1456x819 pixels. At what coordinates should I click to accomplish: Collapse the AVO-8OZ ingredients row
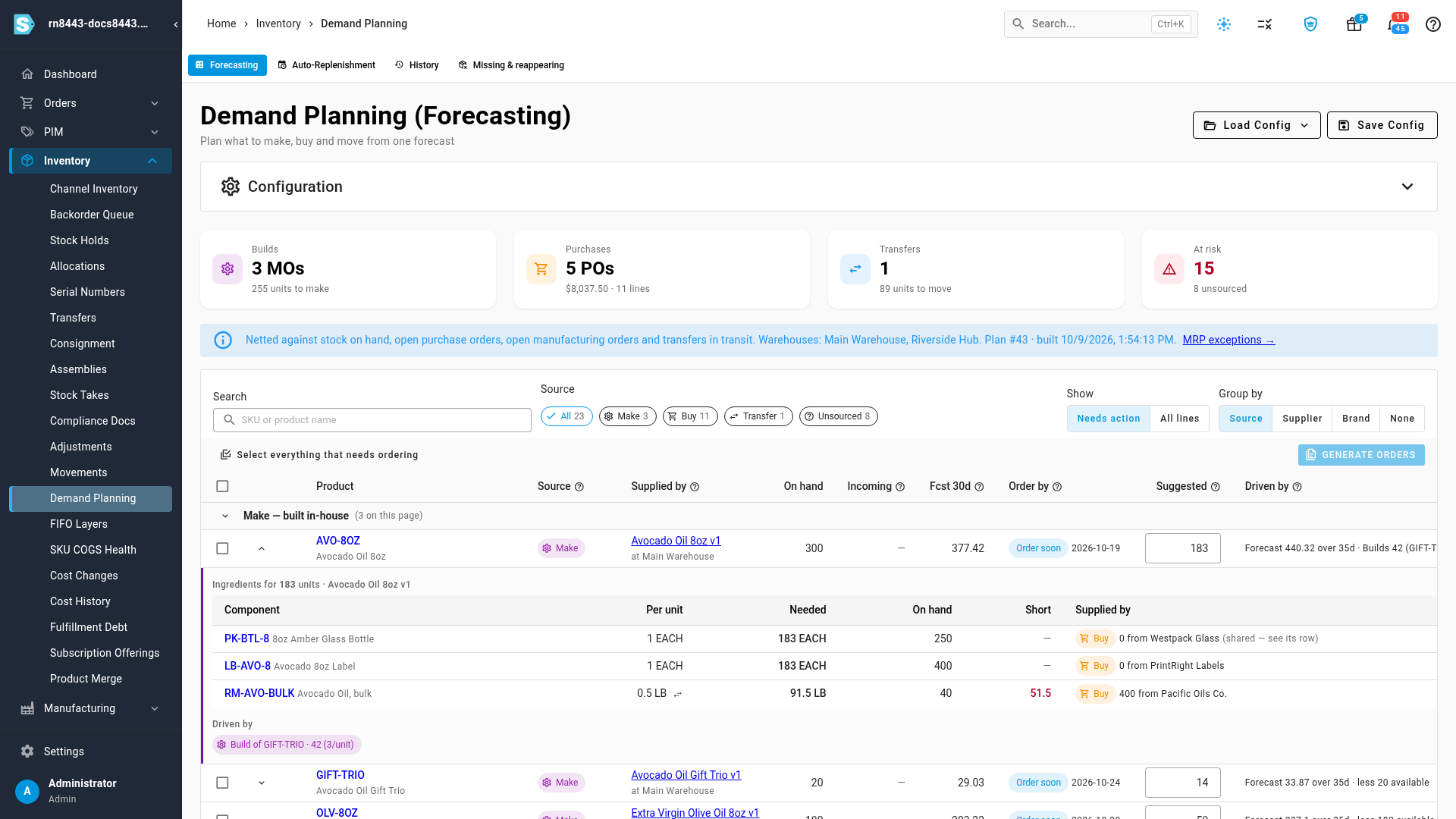pos(262,548)
